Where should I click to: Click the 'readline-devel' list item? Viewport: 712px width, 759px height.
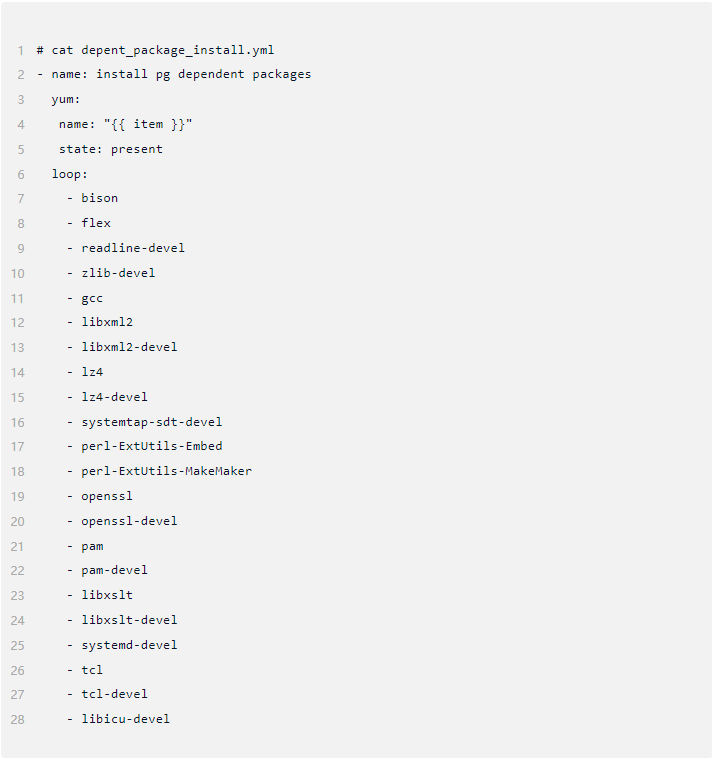133,248
